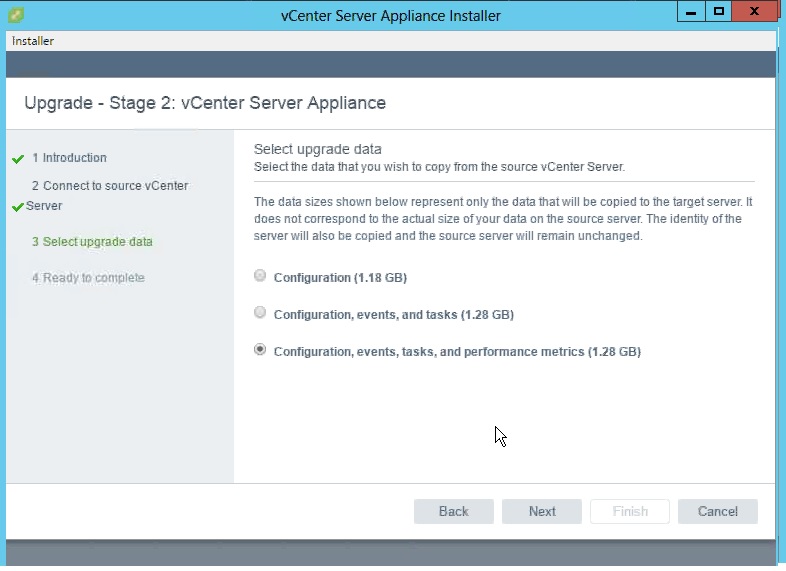786x571 pixels.
Task: Click the vCenter installer icon in title bar
Action: (x=15, y=15)
